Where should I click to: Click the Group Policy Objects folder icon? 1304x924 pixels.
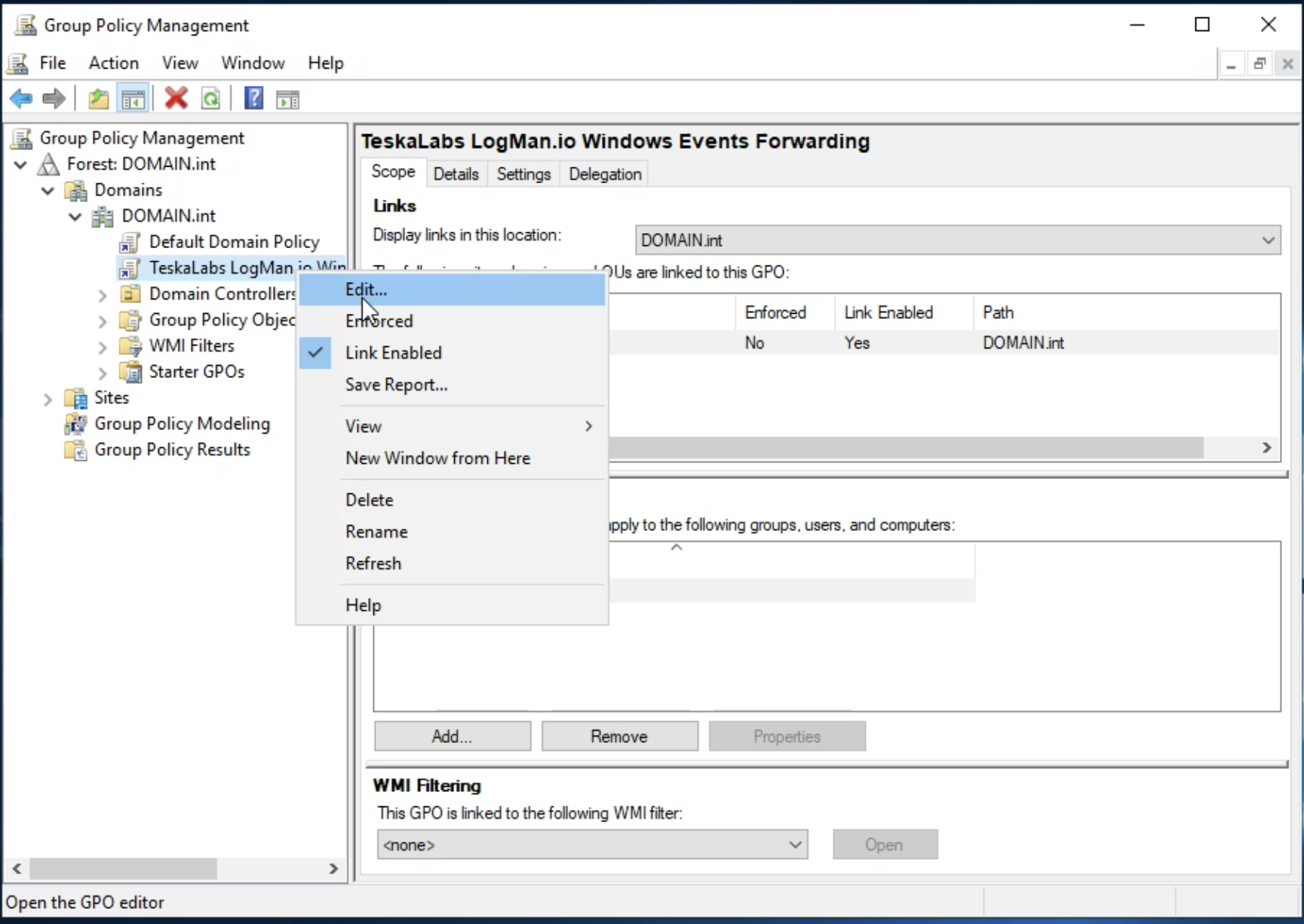coord(130,320)
